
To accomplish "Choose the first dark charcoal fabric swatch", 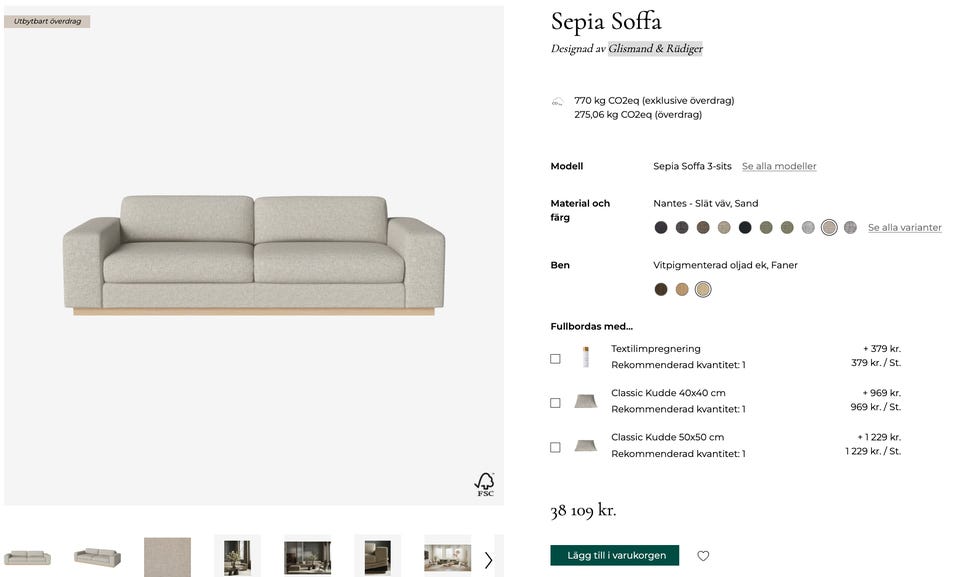I will [x=661, y=228].
